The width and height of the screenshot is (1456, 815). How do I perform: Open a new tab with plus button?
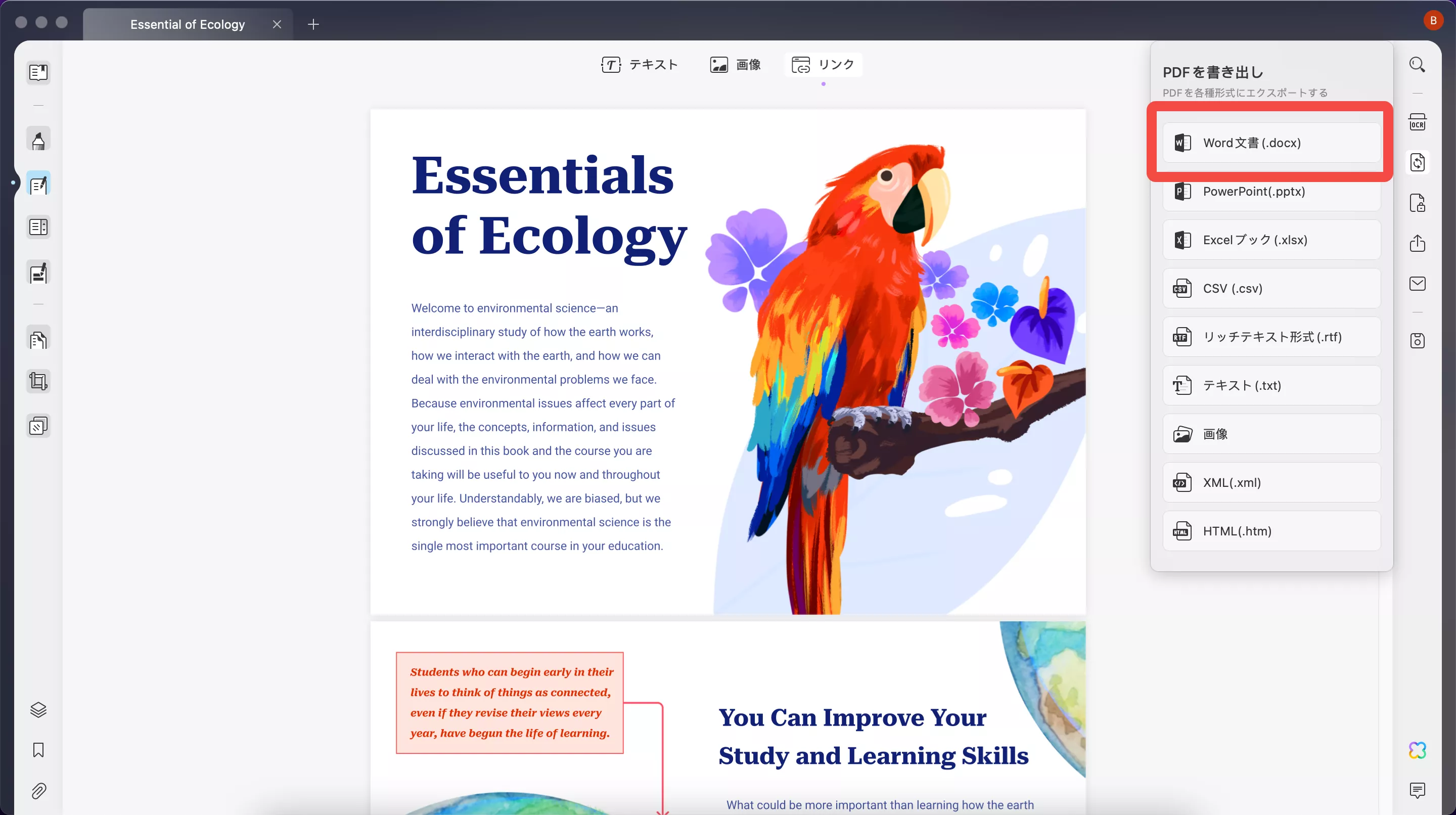313,24
